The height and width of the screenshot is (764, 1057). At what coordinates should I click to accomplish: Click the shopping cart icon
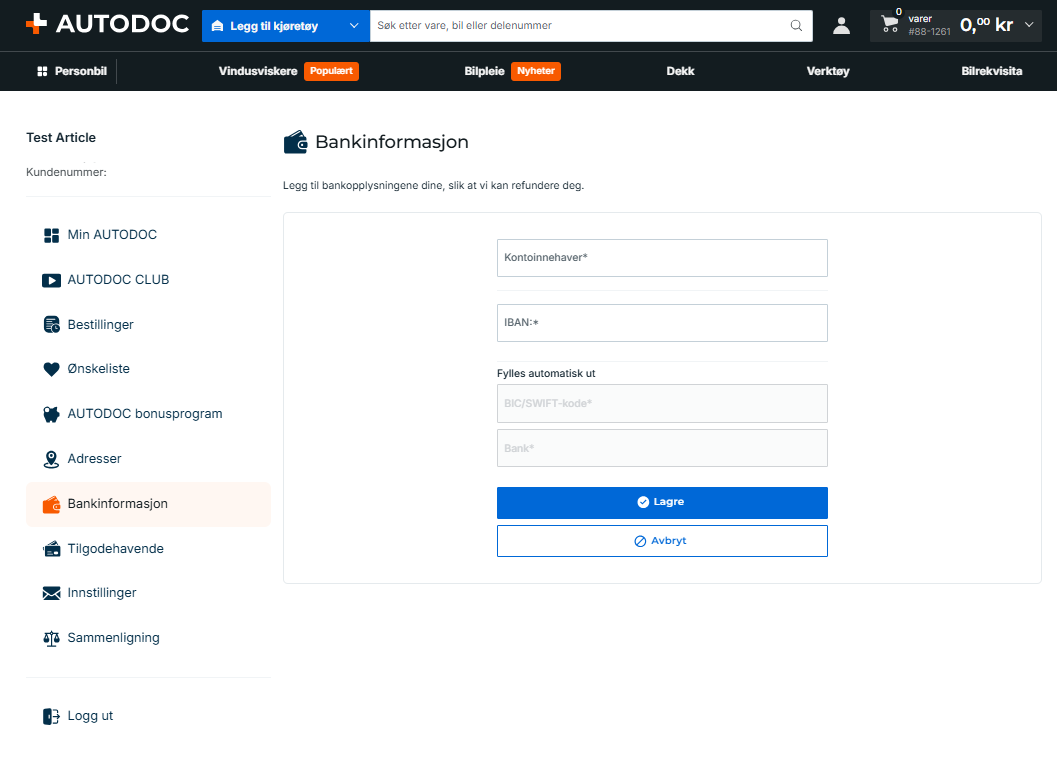click(890, 24)
